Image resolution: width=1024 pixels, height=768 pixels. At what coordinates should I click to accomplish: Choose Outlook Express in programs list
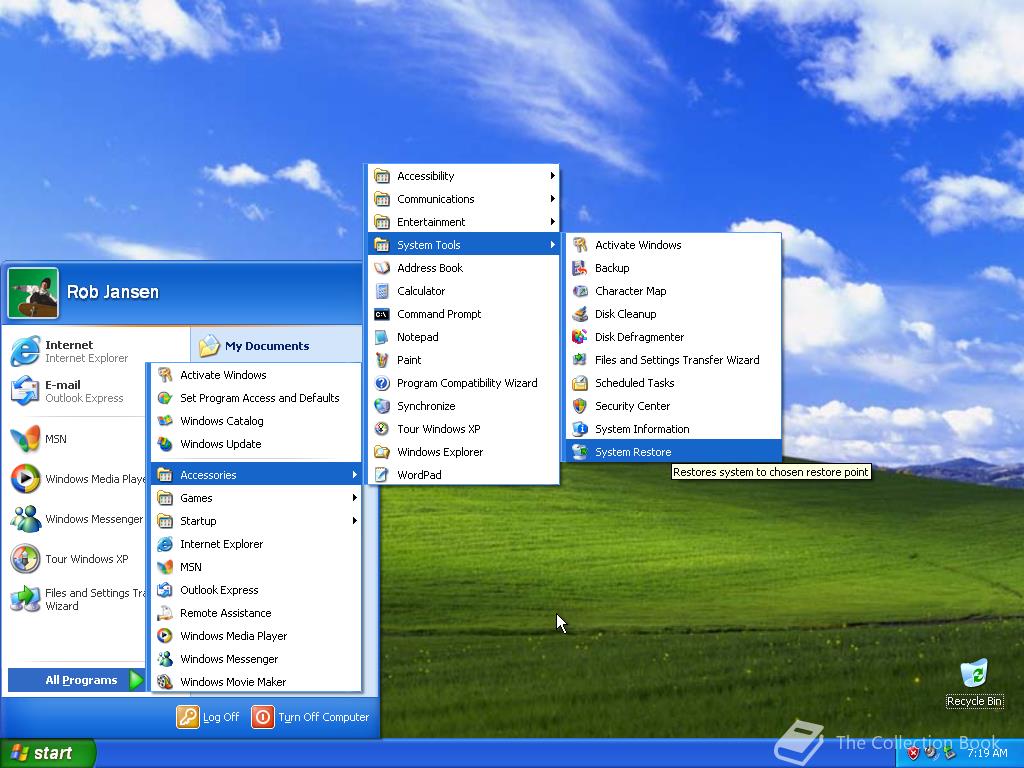point(256,590)
